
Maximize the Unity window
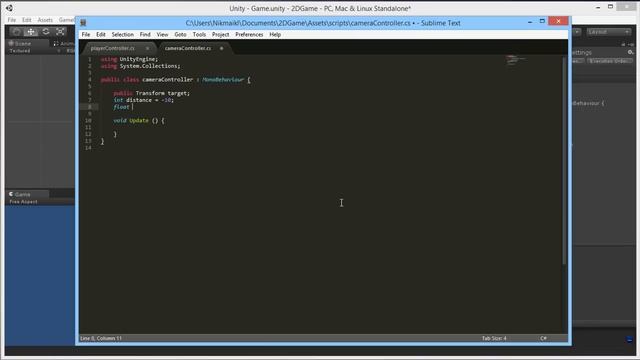(x=610, y=7)
